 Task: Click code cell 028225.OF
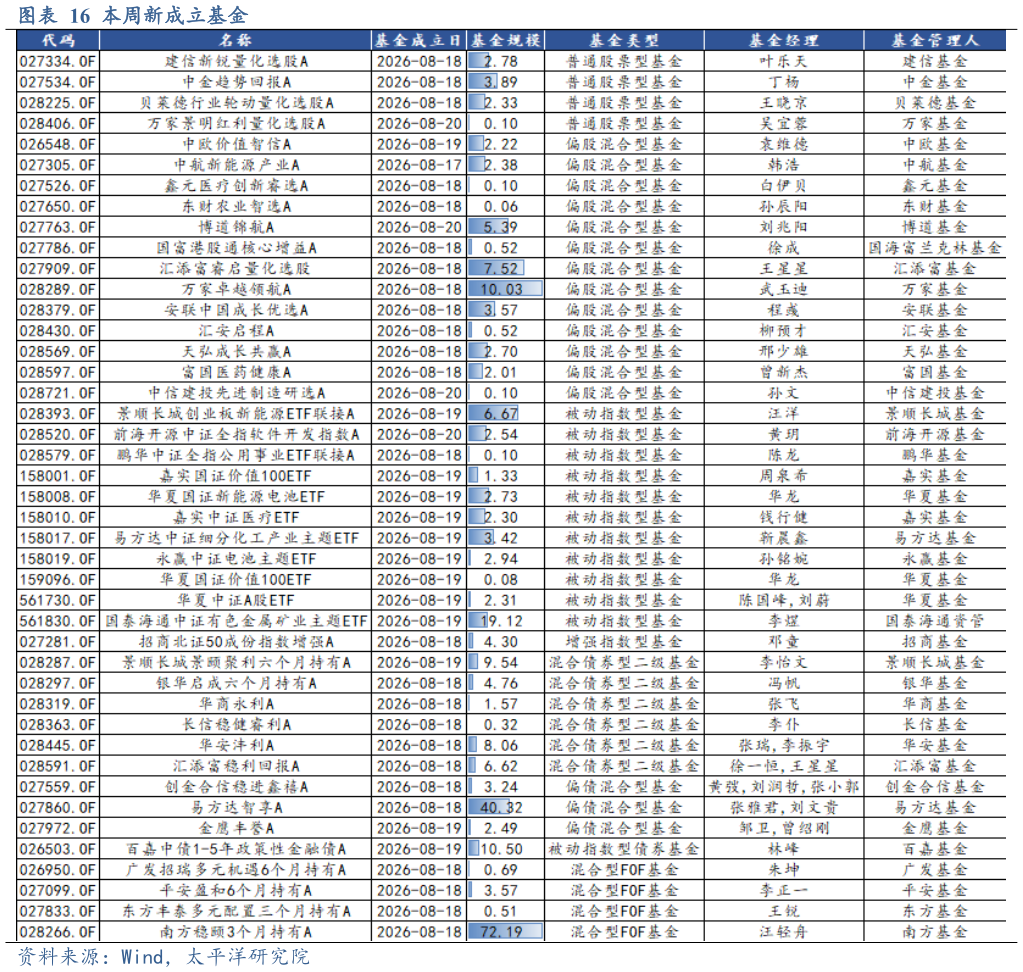pyautogui.click(x=57, y=103)
